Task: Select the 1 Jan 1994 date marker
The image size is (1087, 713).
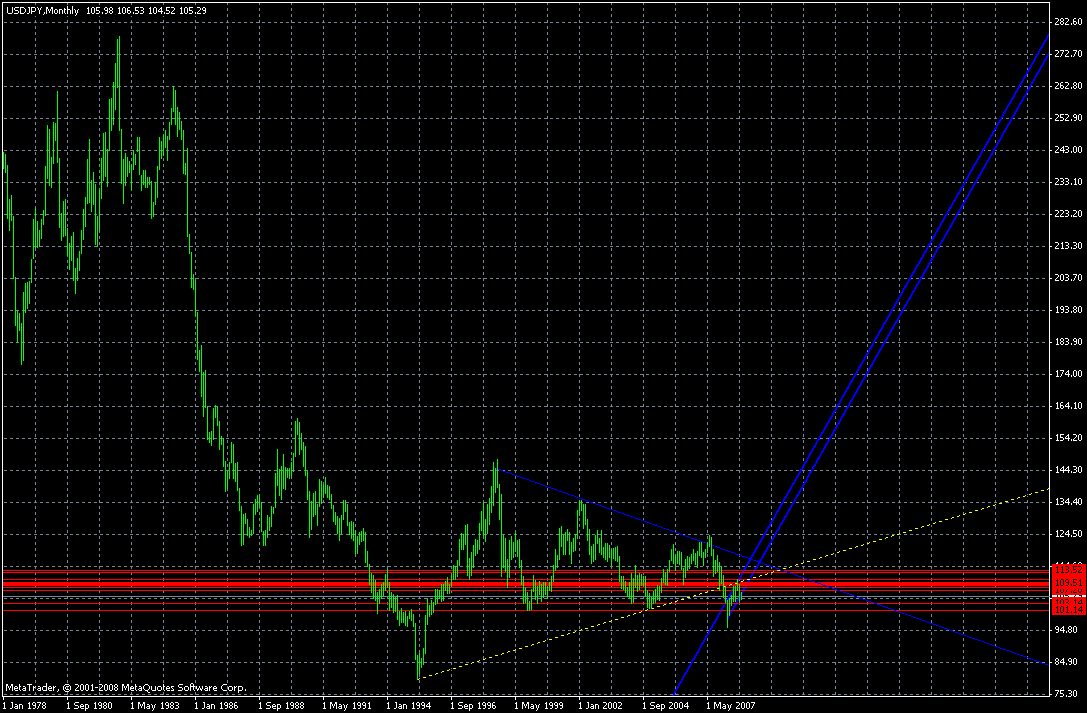Action: 411,705
